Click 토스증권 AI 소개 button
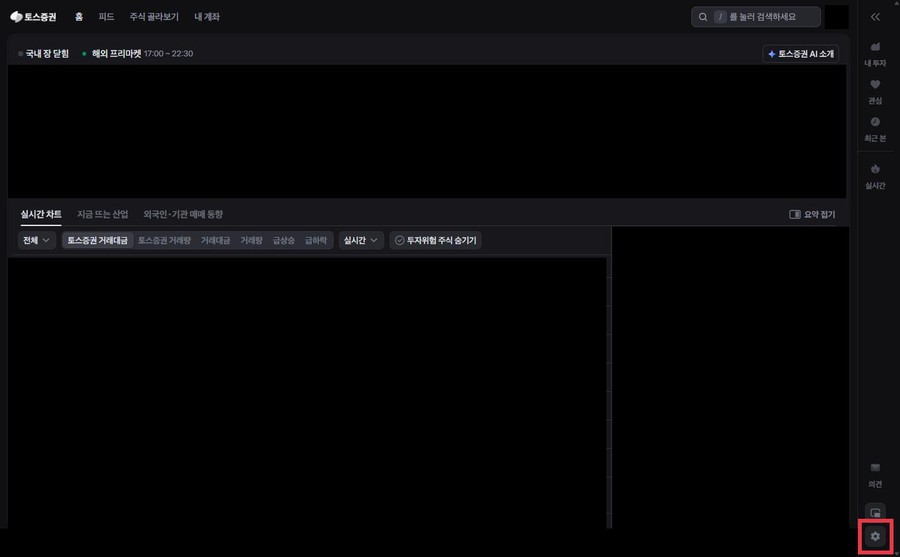The image size is (900, 557). (x=801, y=53)
